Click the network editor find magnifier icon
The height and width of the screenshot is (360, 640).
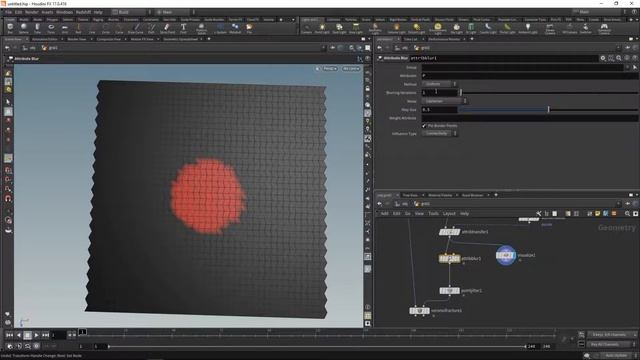click(x=627, y=213)
